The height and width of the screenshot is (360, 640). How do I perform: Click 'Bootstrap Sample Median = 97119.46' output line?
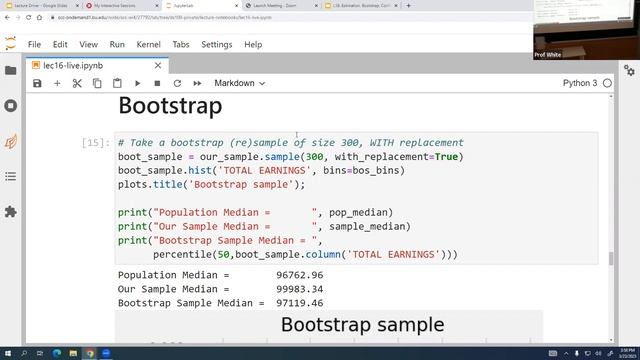[220, 303]
